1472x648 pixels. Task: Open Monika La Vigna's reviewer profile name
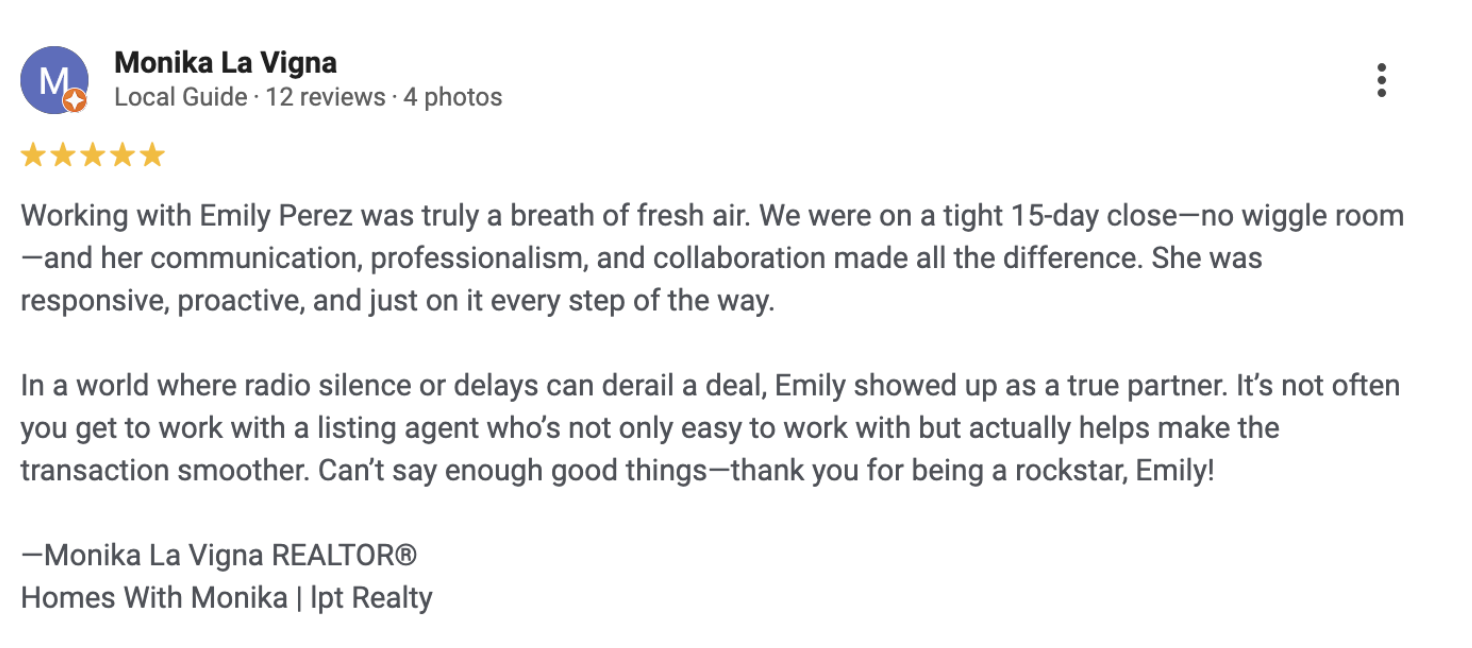click(x=225, y=63)
